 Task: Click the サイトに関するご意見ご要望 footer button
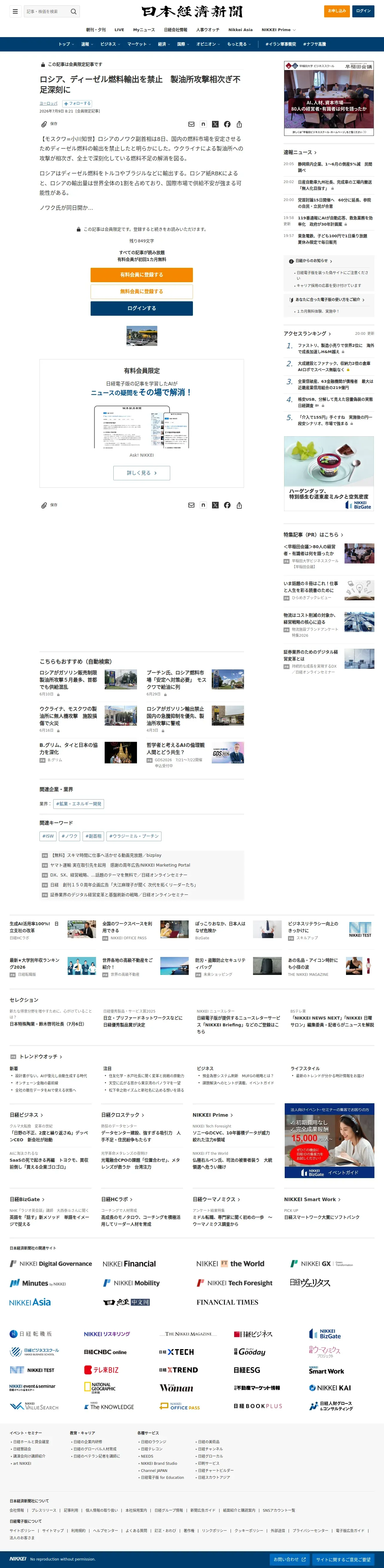[343, 1560]
